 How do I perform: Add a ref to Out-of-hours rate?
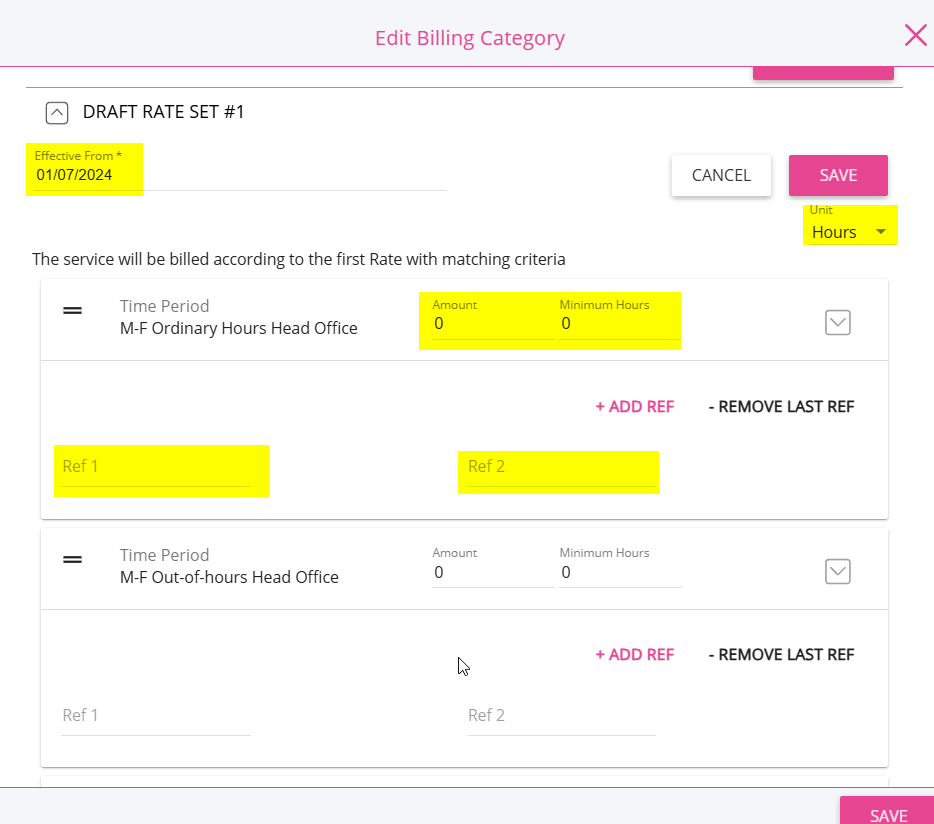pyautogui.click(x=635, y=654)
